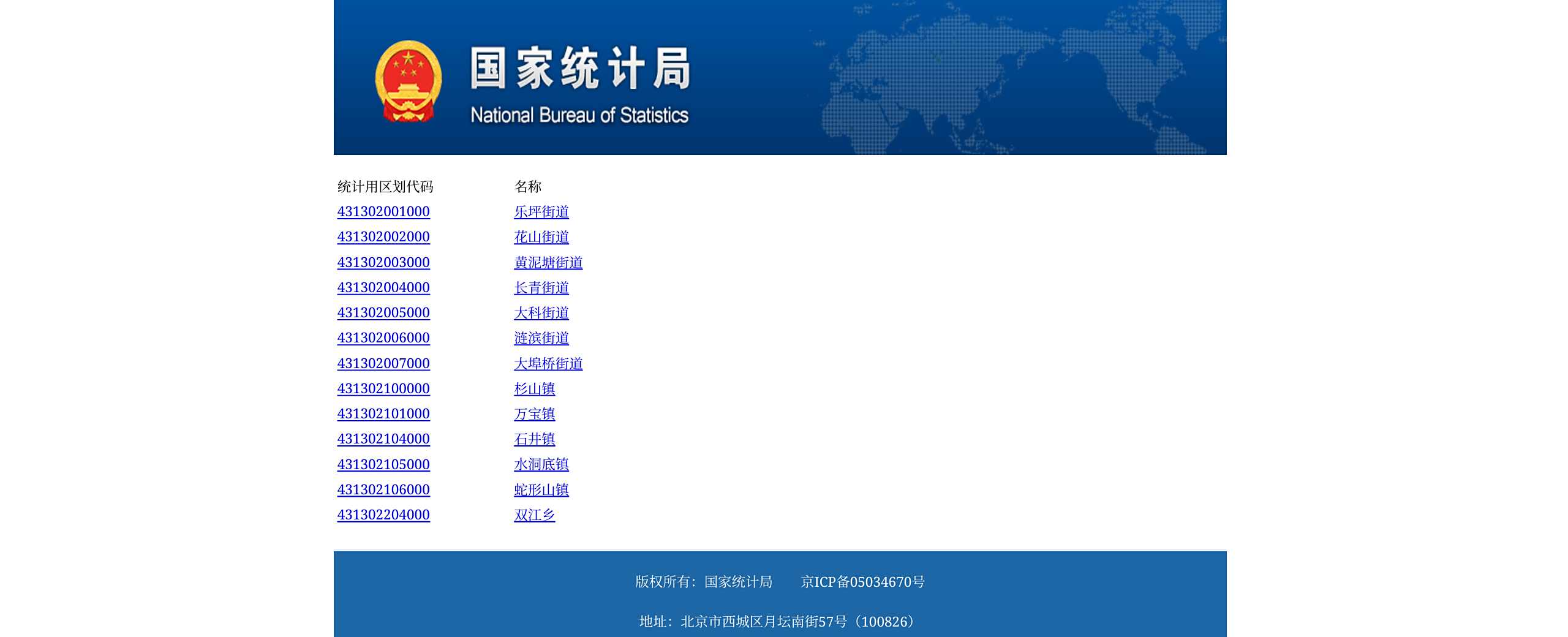Click the 石井镇 name link
Viewport: 1568px width, 637px height.
point(535,439)
